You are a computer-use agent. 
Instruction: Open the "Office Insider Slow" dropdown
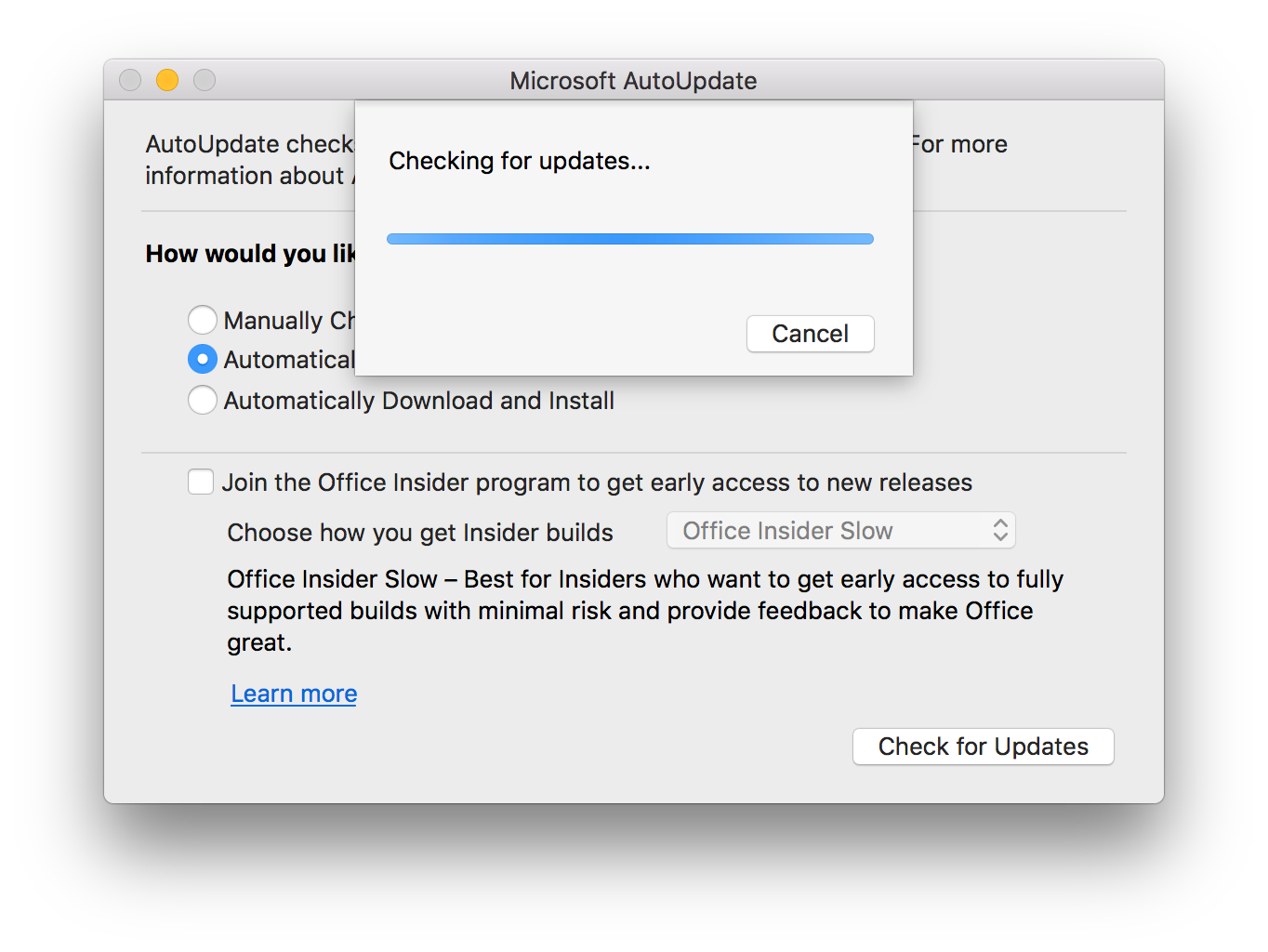click(x=839, y=530)
